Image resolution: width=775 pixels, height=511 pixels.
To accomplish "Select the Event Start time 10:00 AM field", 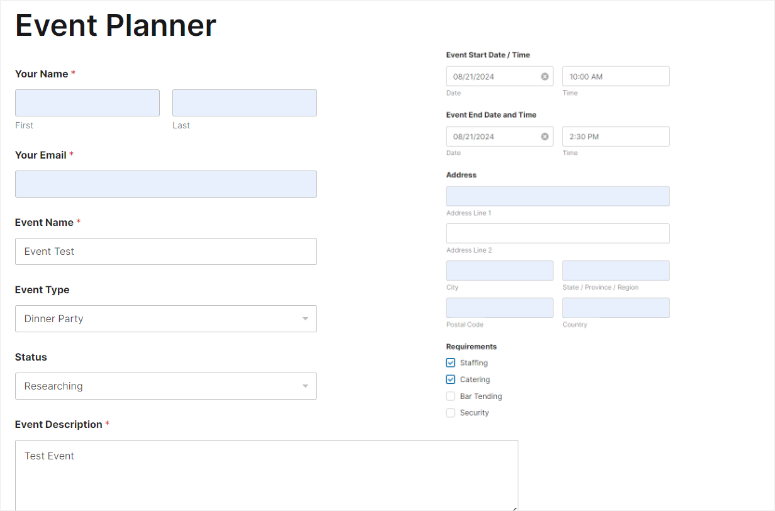I will tap(616, 77).
